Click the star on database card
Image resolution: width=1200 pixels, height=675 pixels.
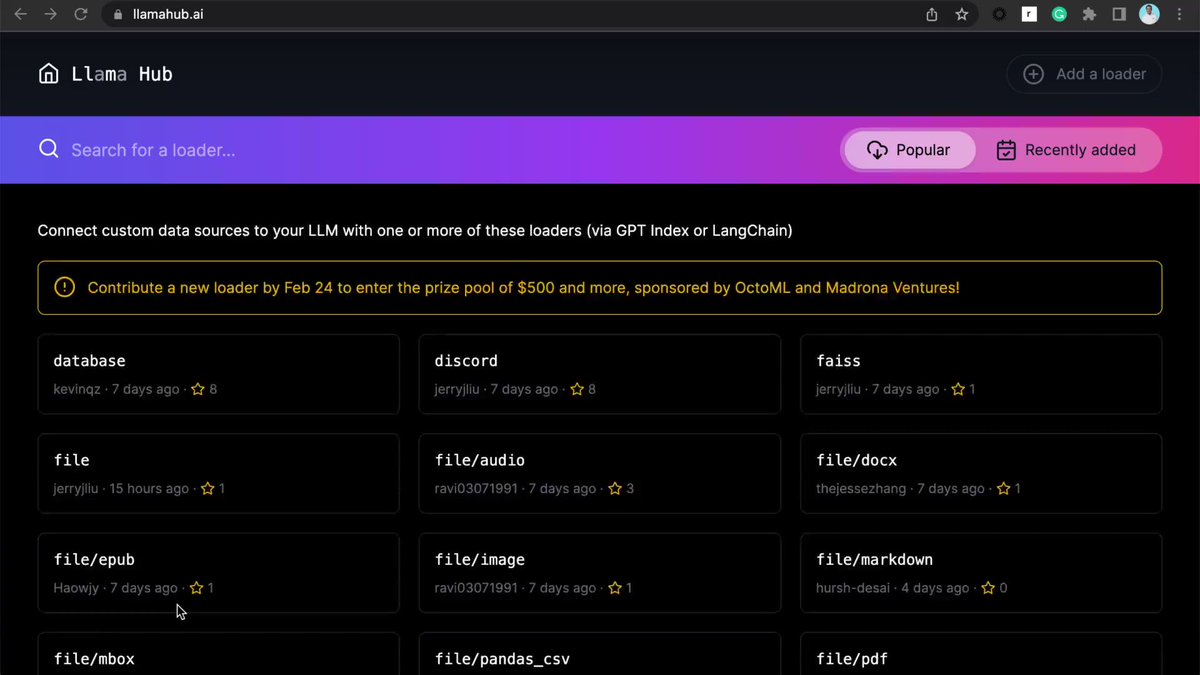tap(198, 389)
